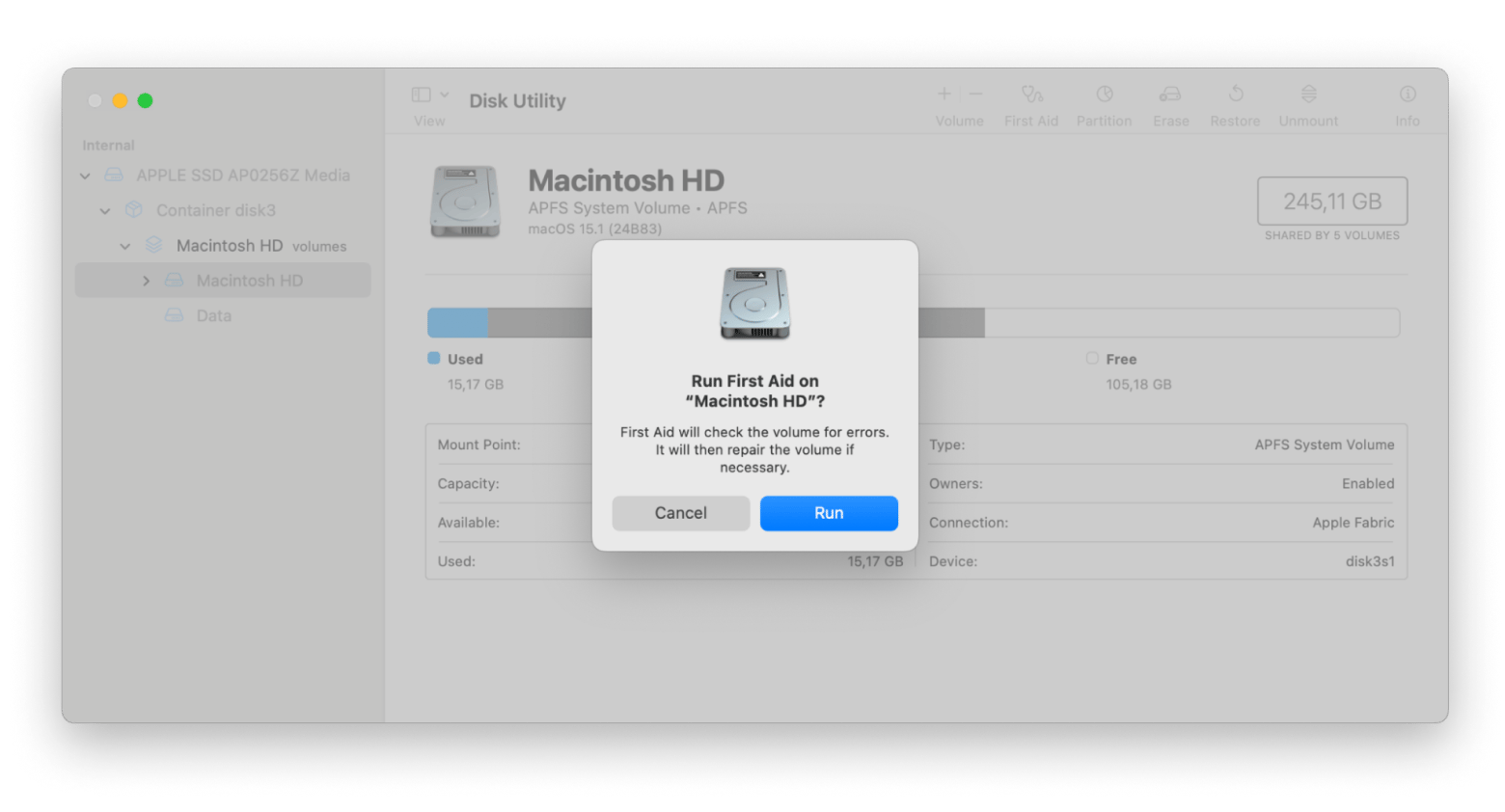Viewport: 1505px width, 812px height.
Task: Click the Mount Point label
Action: click(479, 445)
